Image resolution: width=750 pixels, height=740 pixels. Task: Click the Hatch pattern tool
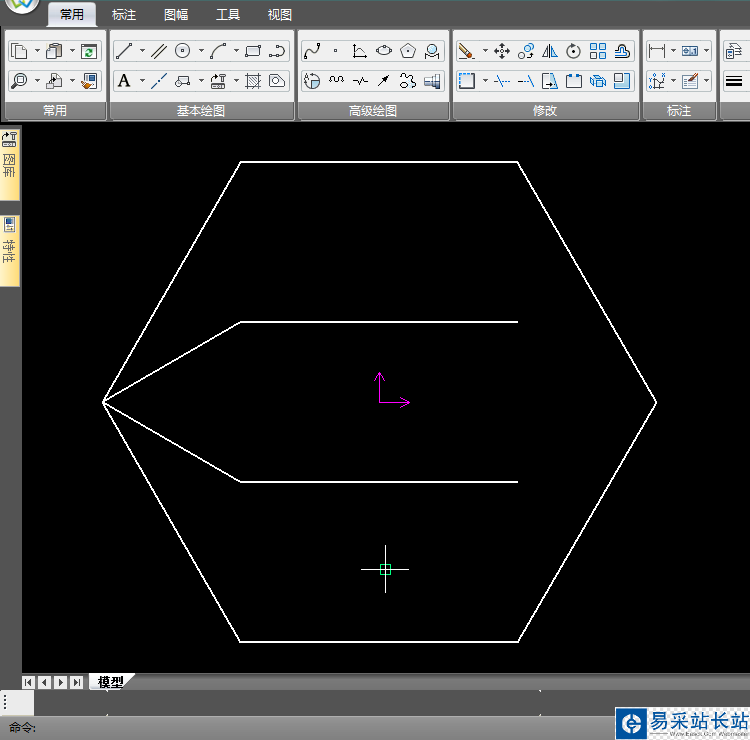tap(253, 81)
